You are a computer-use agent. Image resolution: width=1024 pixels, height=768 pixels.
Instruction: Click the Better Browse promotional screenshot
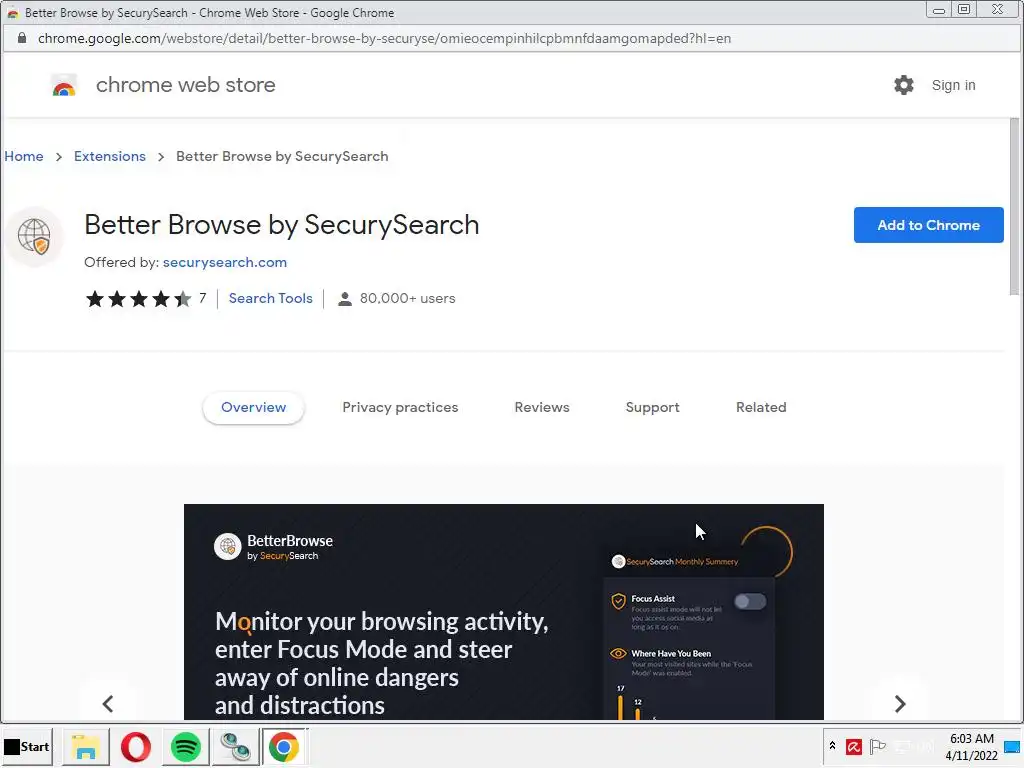coord(504,612)
